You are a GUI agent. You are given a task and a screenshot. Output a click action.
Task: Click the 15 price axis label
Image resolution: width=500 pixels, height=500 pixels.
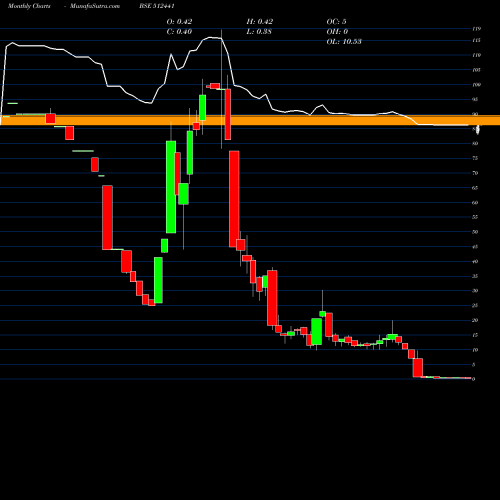475,335
